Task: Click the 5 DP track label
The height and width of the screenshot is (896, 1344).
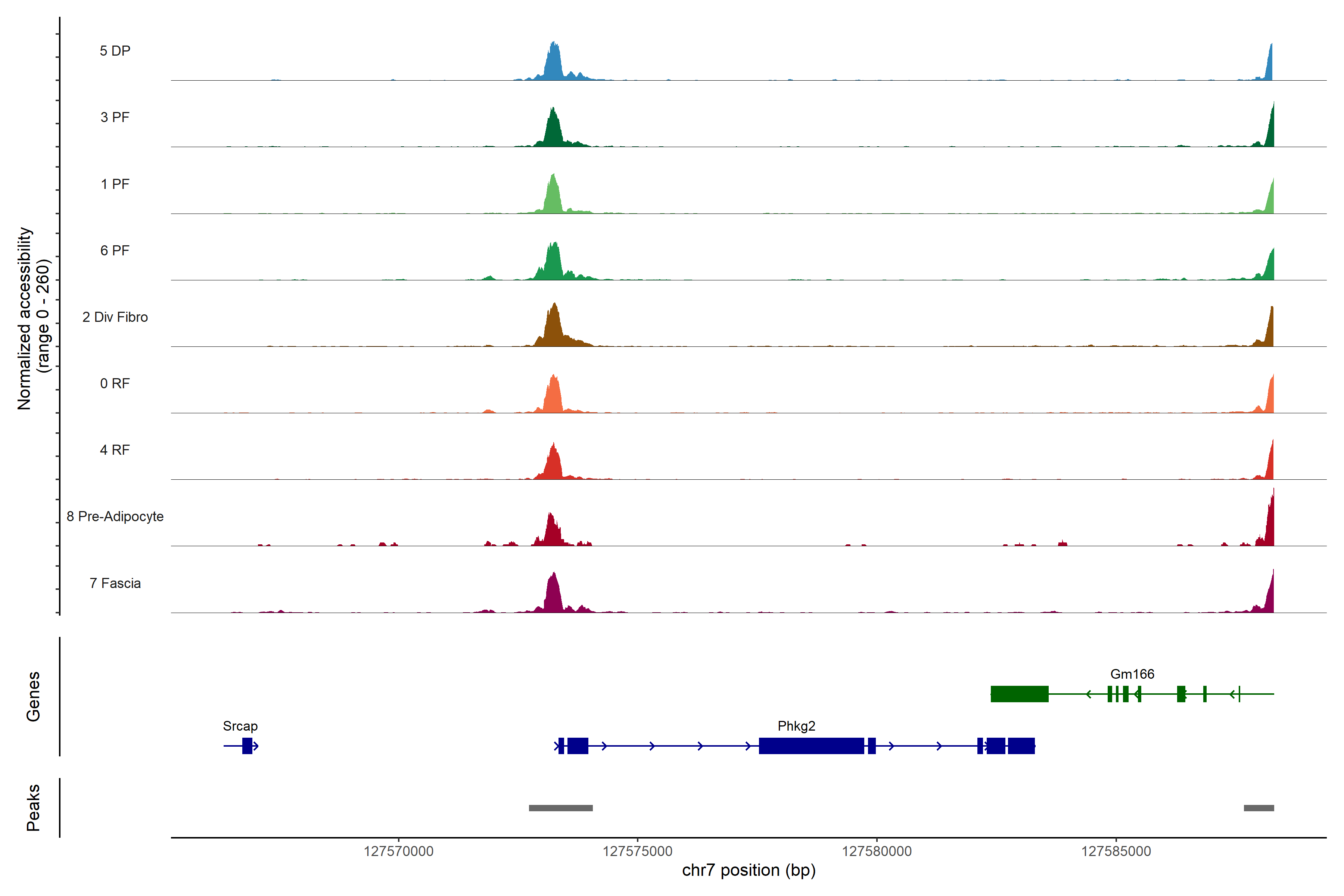Action: [x=115, y=51]
